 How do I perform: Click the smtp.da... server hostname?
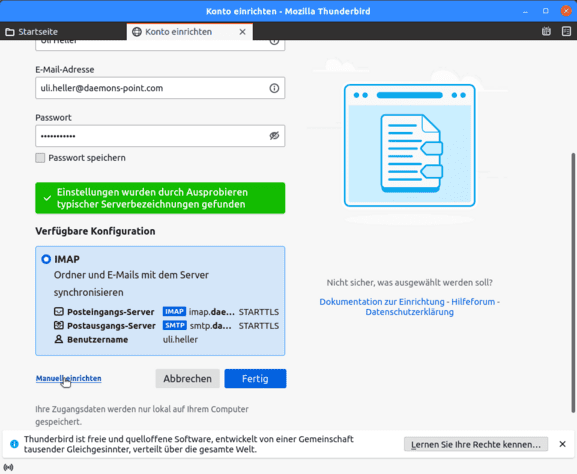pos(210,326)
